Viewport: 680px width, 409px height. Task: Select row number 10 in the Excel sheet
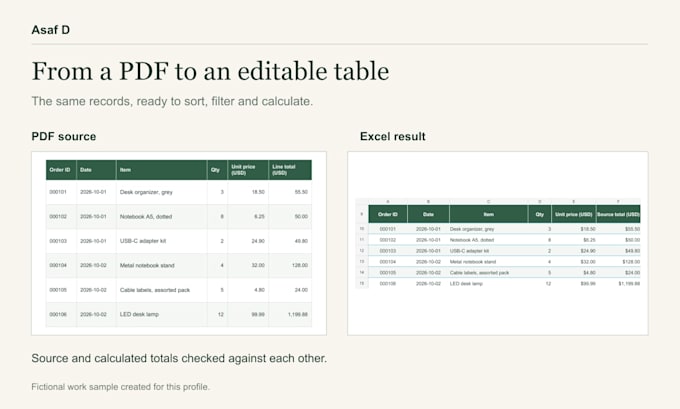pos(362,229)
